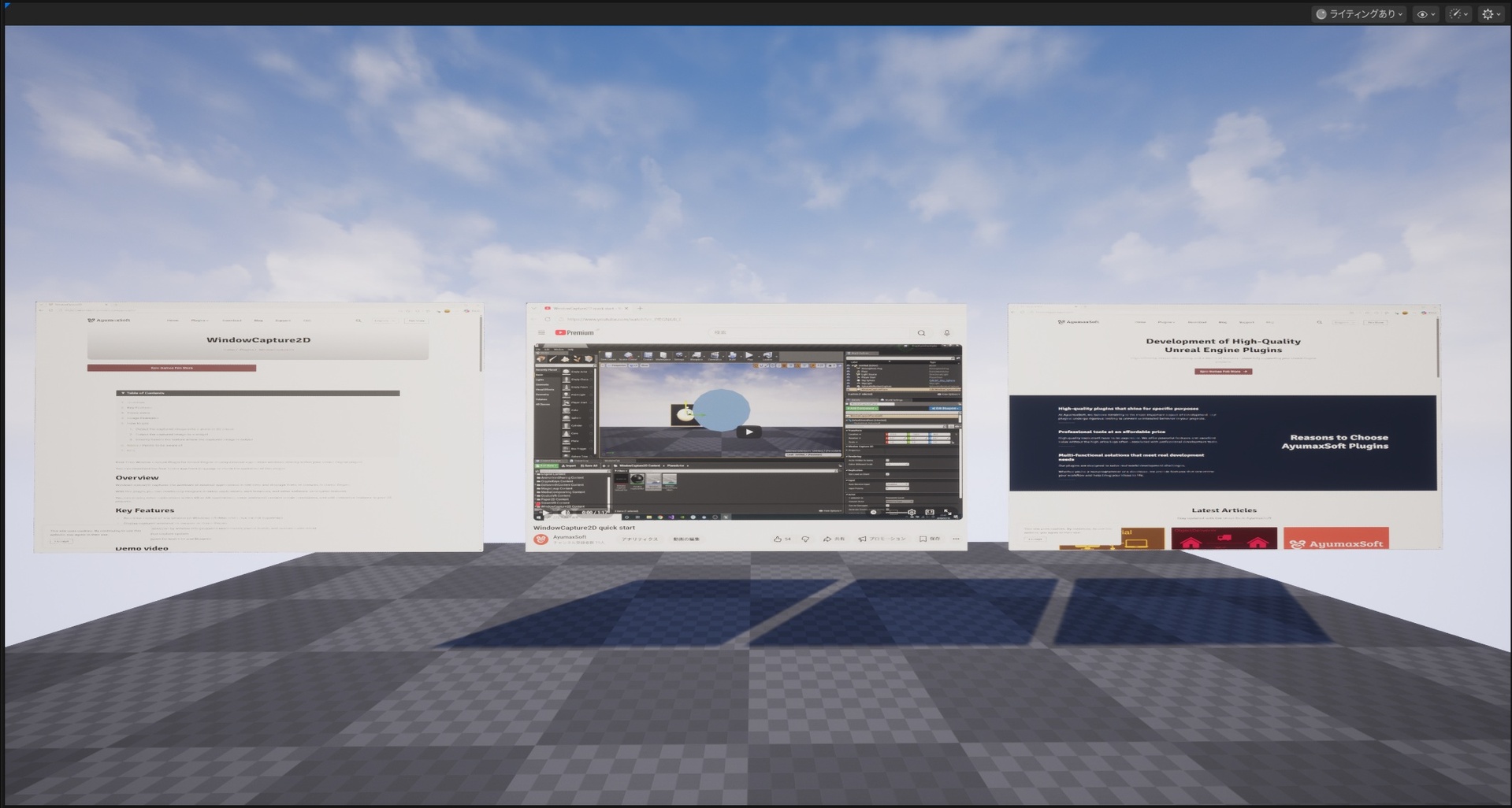Click the Overview heading in left window
Image resolution: width=1512 pixels, height=808 pixels.
137,477
